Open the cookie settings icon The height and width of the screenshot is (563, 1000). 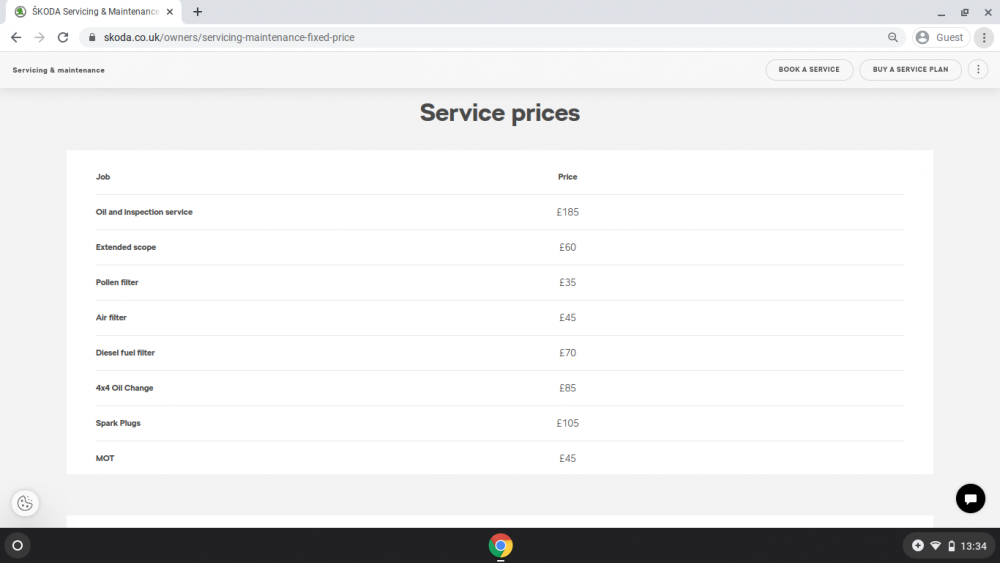[x=25, y=503]
